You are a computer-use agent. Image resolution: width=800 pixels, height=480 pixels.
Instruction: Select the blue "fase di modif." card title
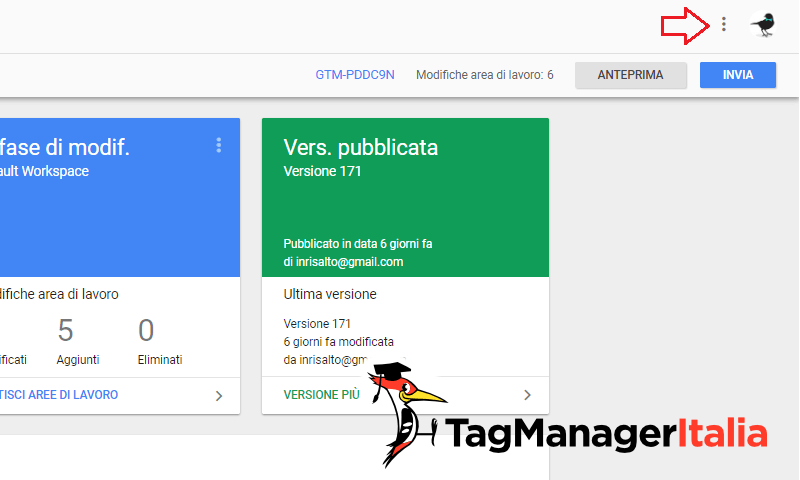(65, 148)
